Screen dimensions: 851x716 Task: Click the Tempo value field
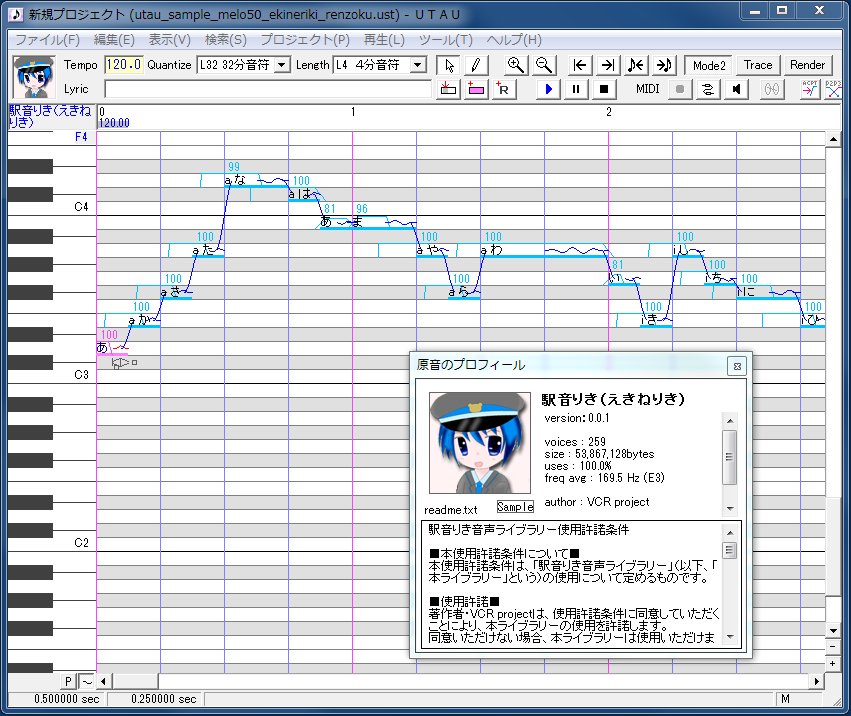click(x=124, y=65)
